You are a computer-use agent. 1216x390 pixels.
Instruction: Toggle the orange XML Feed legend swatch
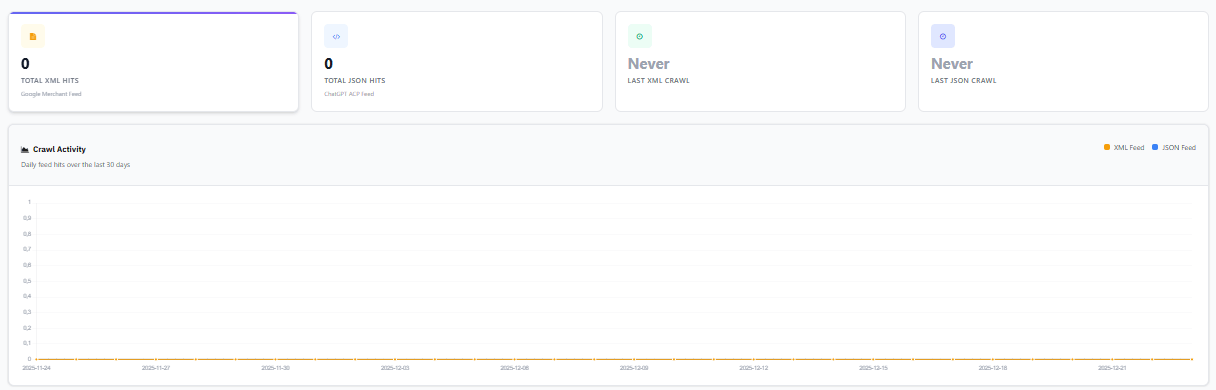1107,147
